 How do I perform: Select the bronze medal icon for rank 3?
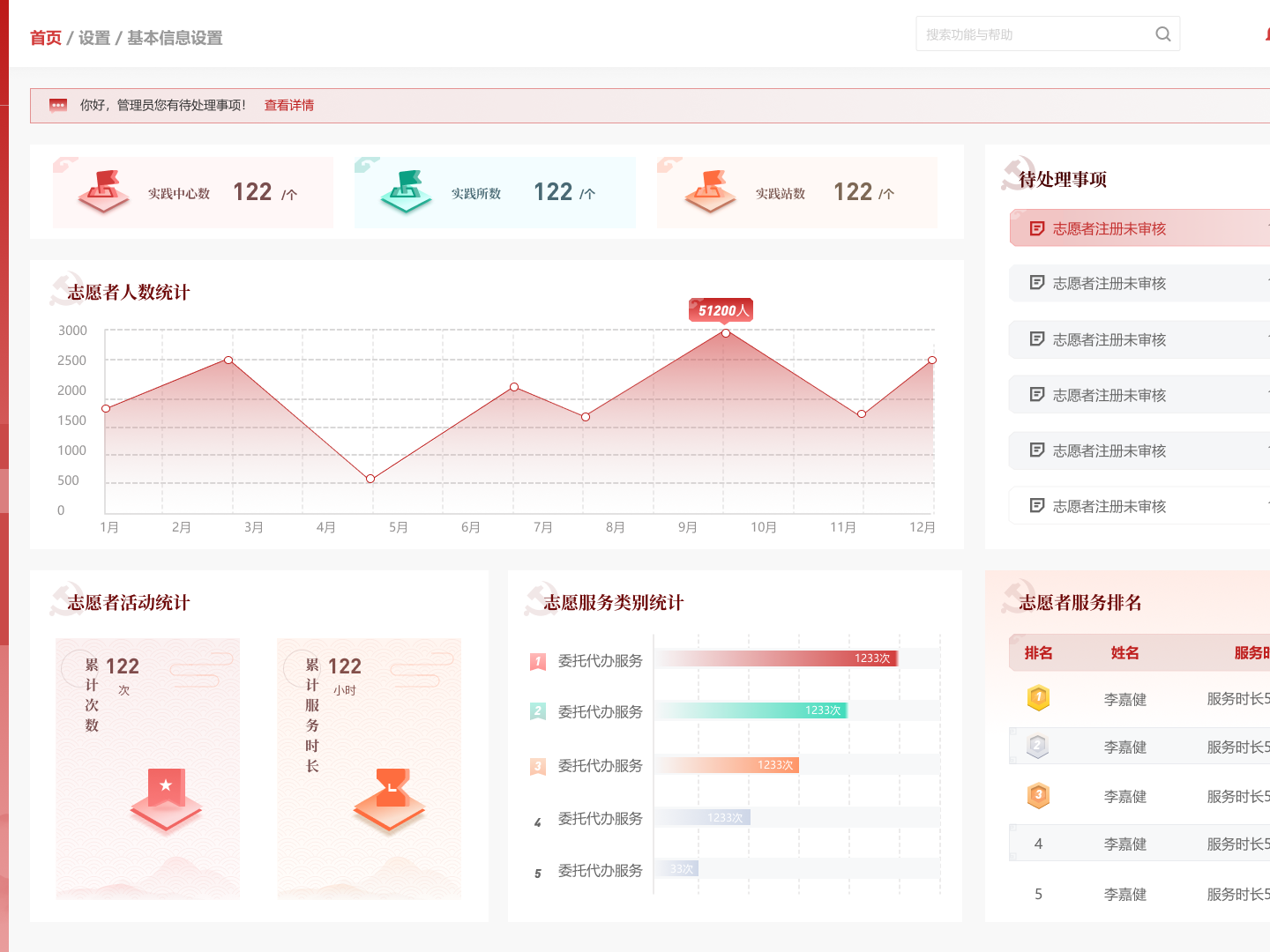pos(1038,795)
